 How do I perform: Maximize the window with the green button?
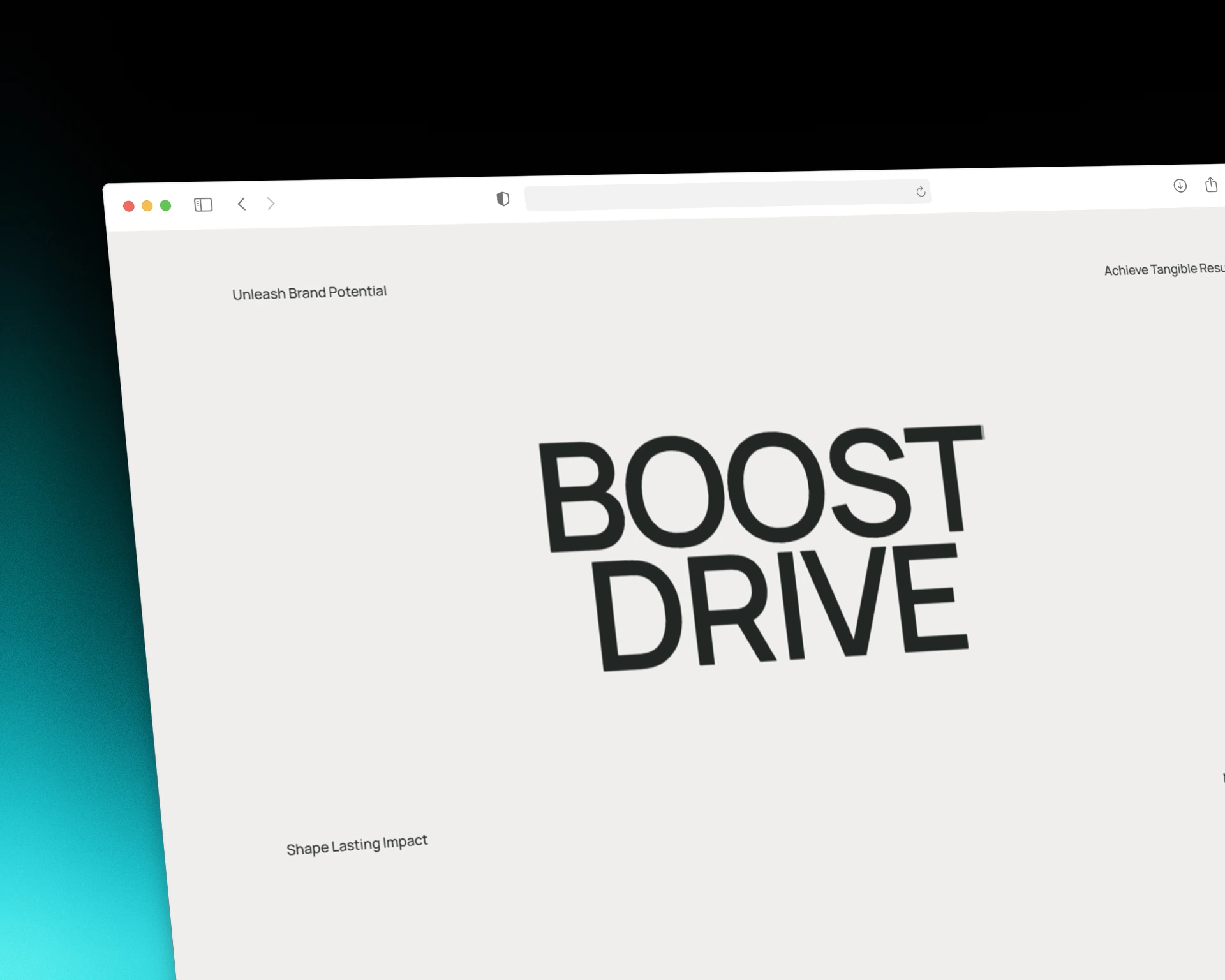165,205
